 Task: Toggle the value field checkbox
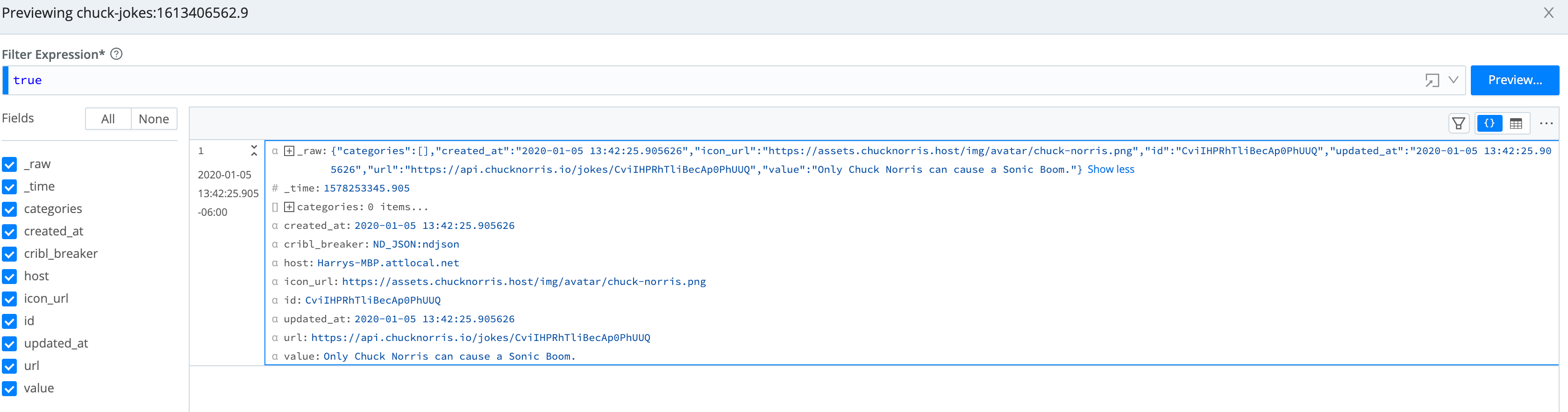point(10,388)
